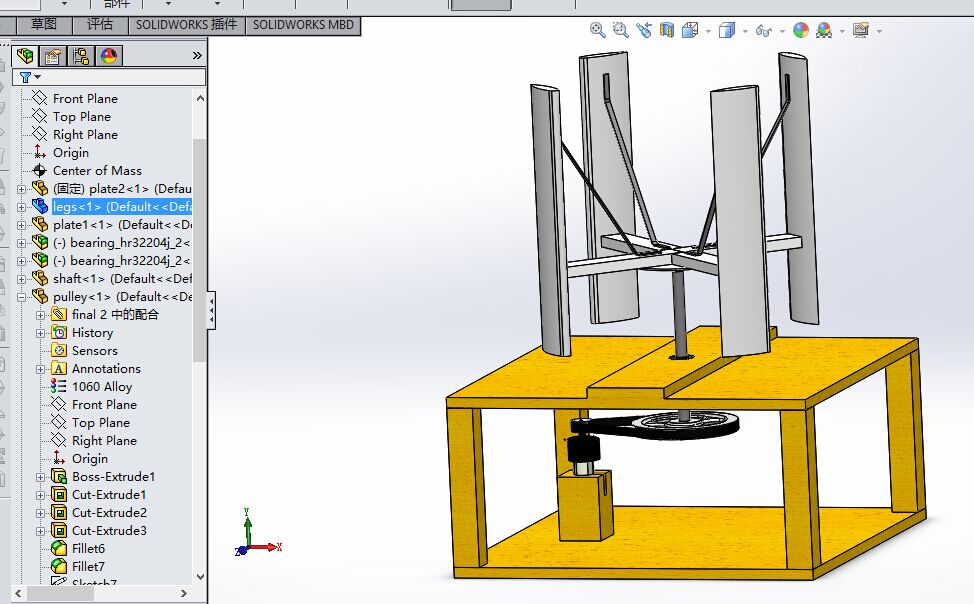
Task: Select the pulley's Top Plane
Action: click(101, 423)
